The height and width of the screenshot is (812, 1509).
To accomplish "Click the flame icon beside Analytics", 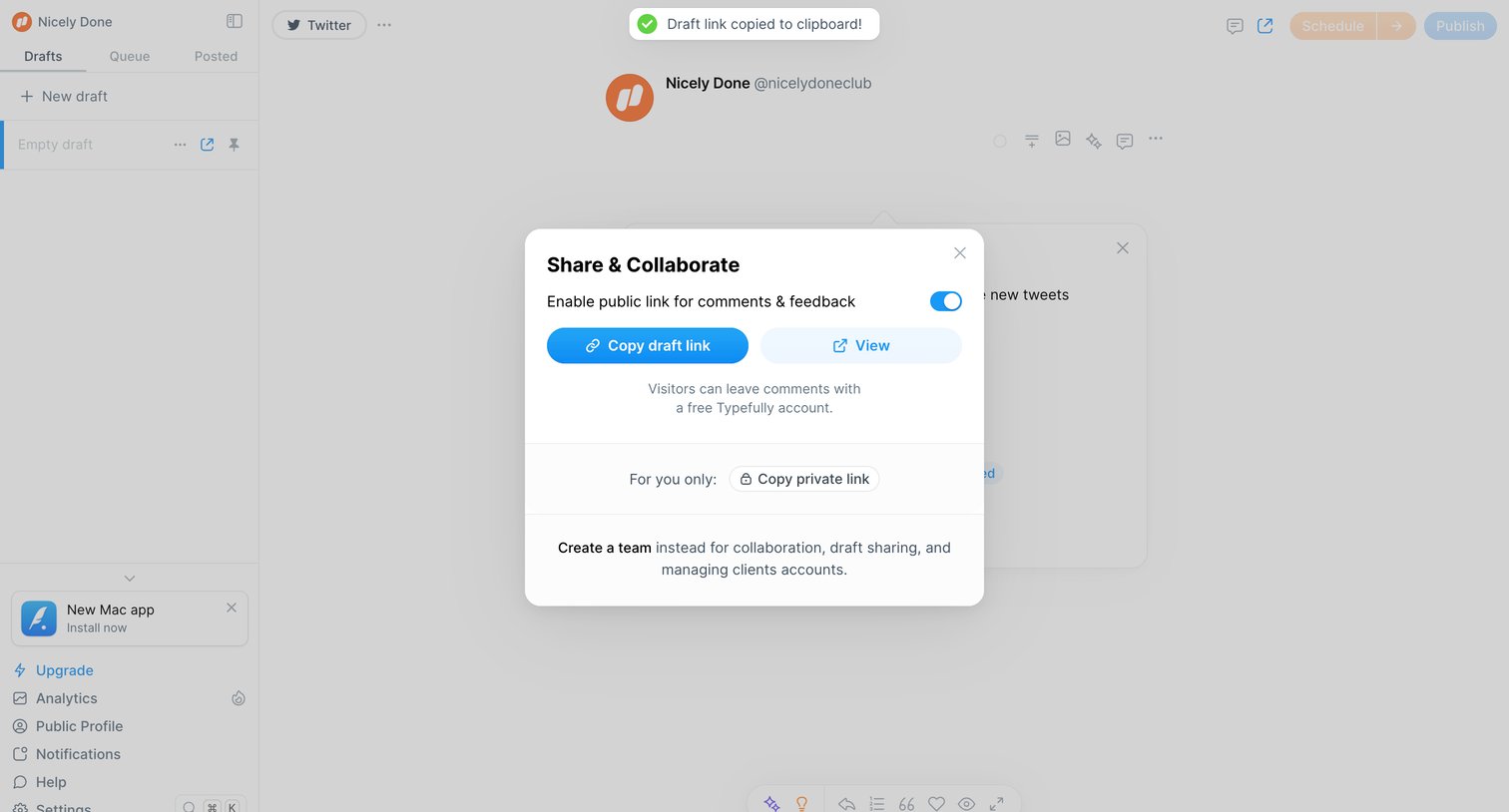I will pos(239,698).
